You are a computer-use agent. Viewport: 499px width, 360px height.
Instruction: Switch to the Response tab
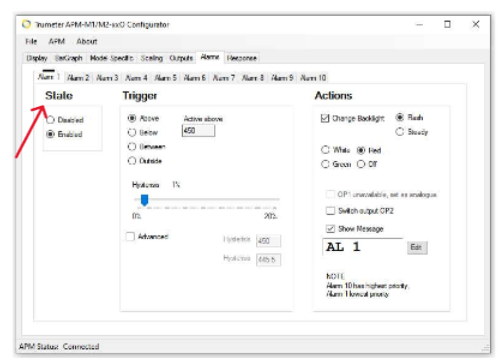(x=242, y=58)
